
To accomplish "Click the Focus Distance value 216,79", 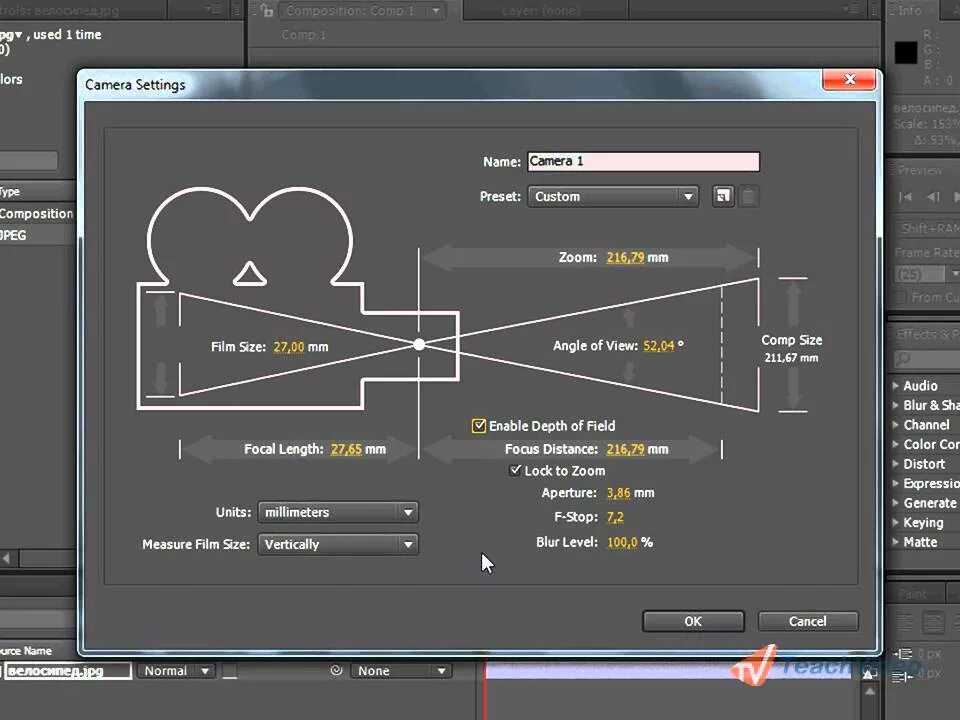I will 625,449.
